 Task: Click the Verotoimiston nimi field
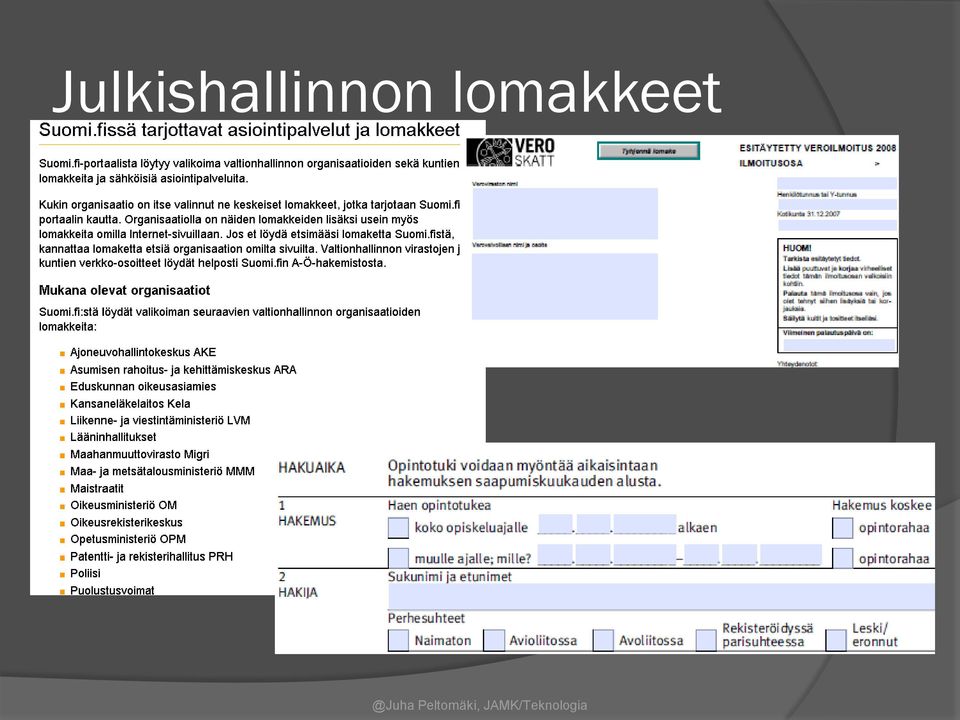(x=564, y=213)
